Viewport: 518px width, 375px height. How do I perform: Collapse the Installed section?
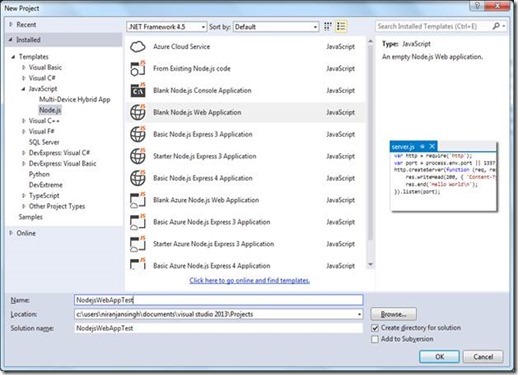[11, 40]
